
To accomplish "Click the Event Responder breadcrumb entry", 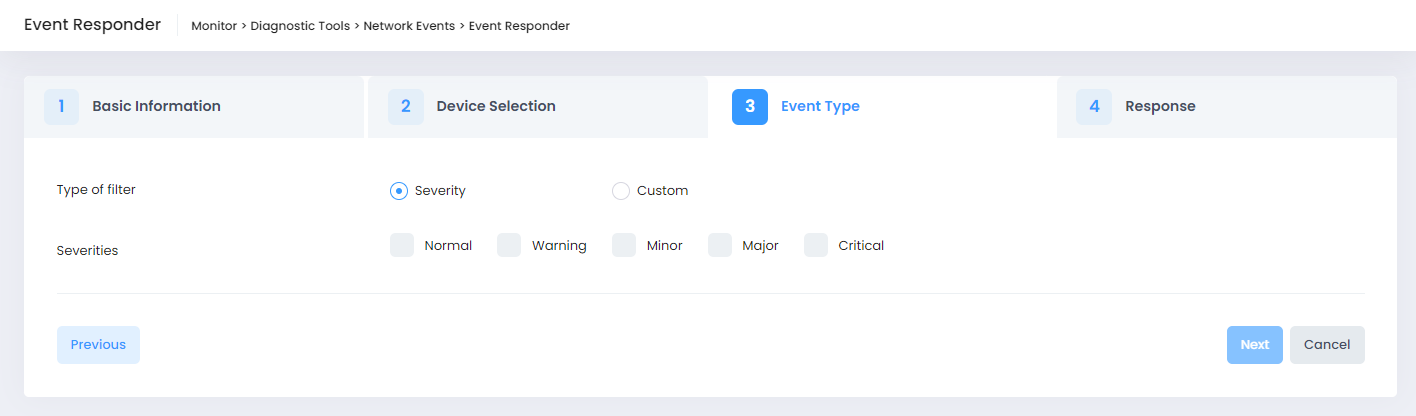I will pos(519,26).
